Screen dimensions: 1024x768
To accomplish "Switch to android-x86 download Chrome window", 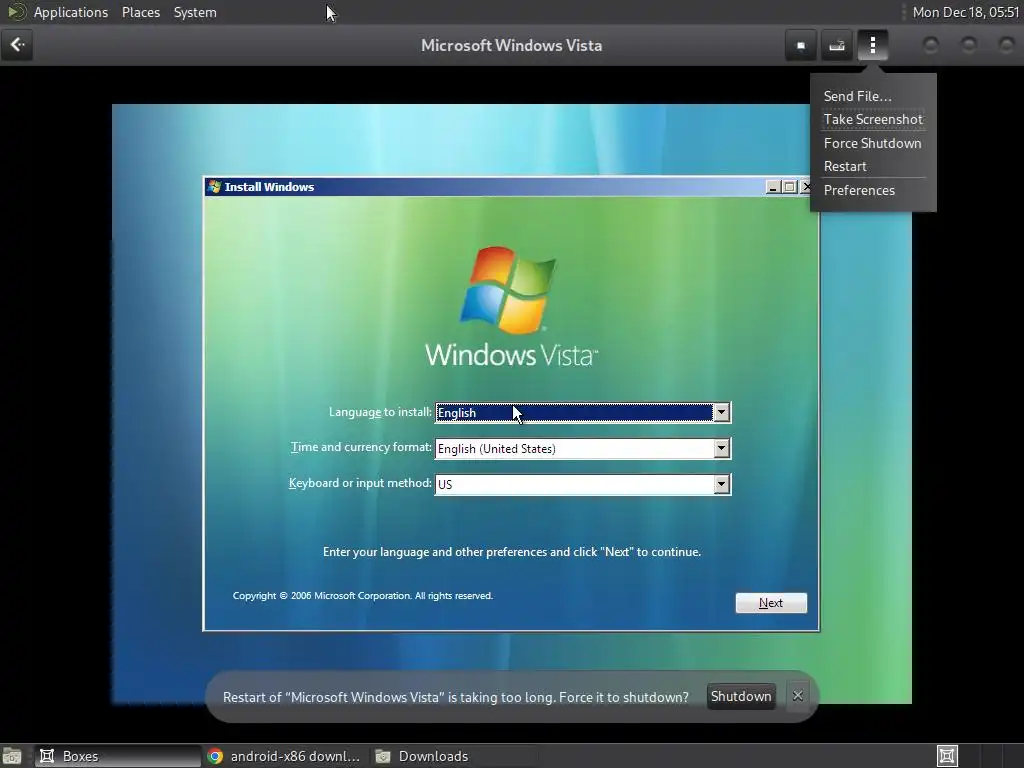I will pos(284,756).
